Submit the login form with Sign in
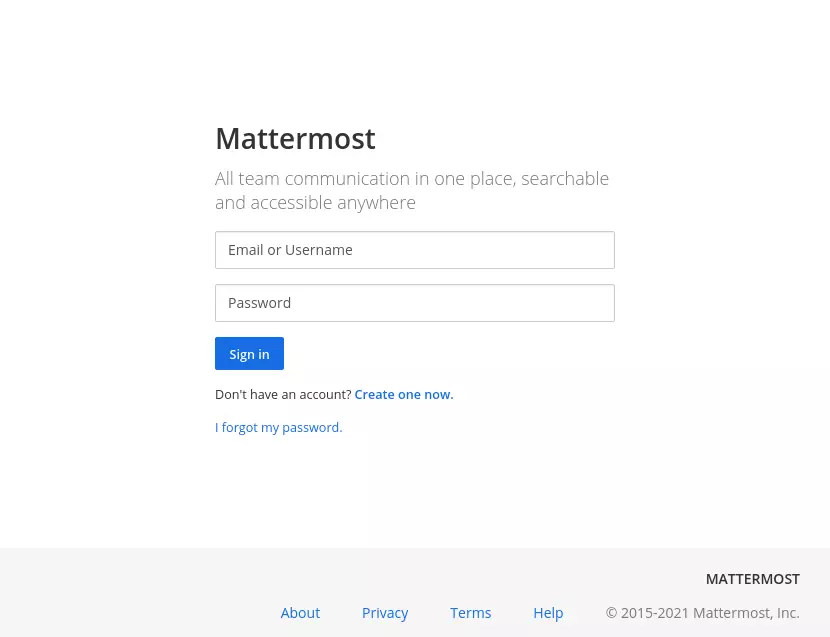830x637 pixels. pyautogui.click(x=249, y=354)
